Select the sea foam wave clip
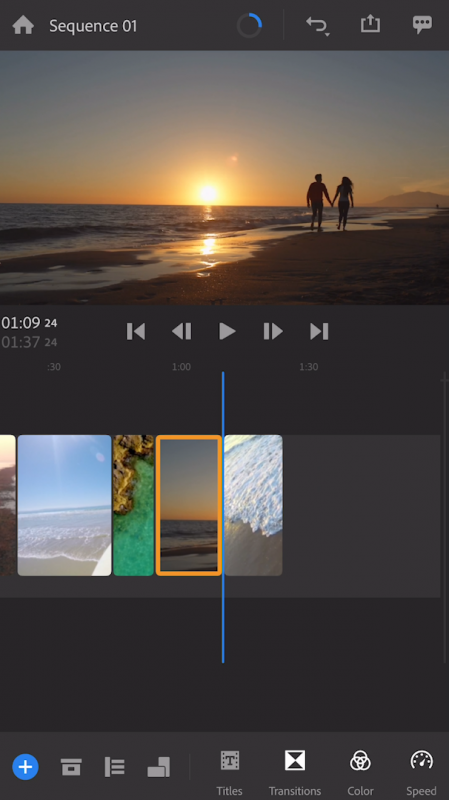 click(253, 505)
